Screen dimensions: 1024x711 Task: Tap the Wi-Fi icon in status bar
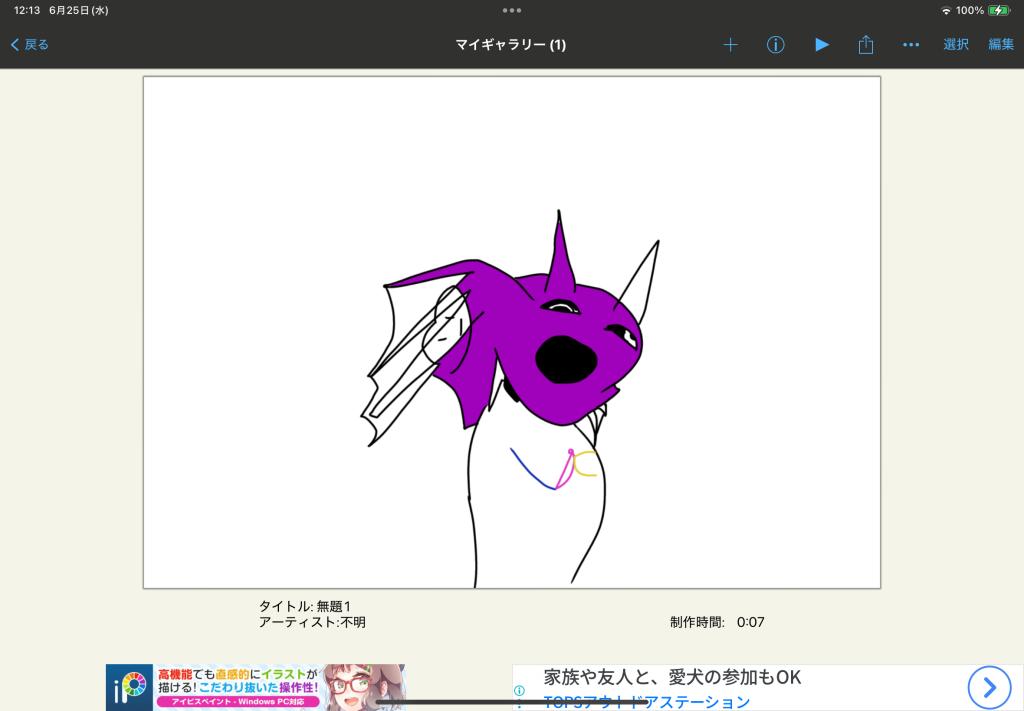(946, 10)
